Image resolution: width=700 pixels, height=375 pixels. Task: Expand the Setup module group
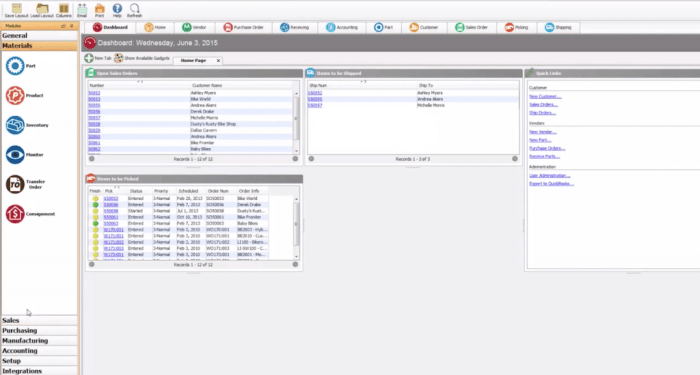coord(39,361)
